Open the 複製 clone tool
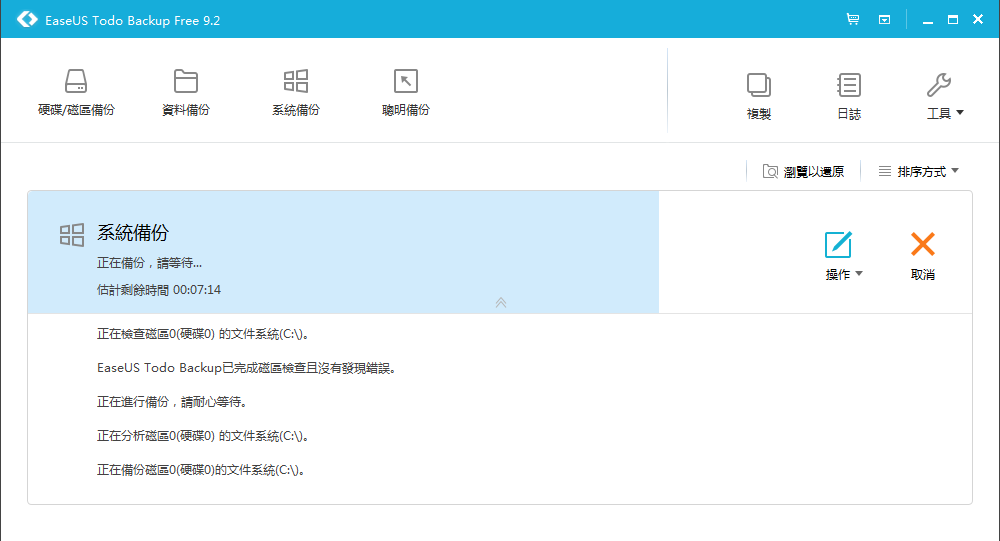The image size is (1000, 541). [x=759, y=96]
